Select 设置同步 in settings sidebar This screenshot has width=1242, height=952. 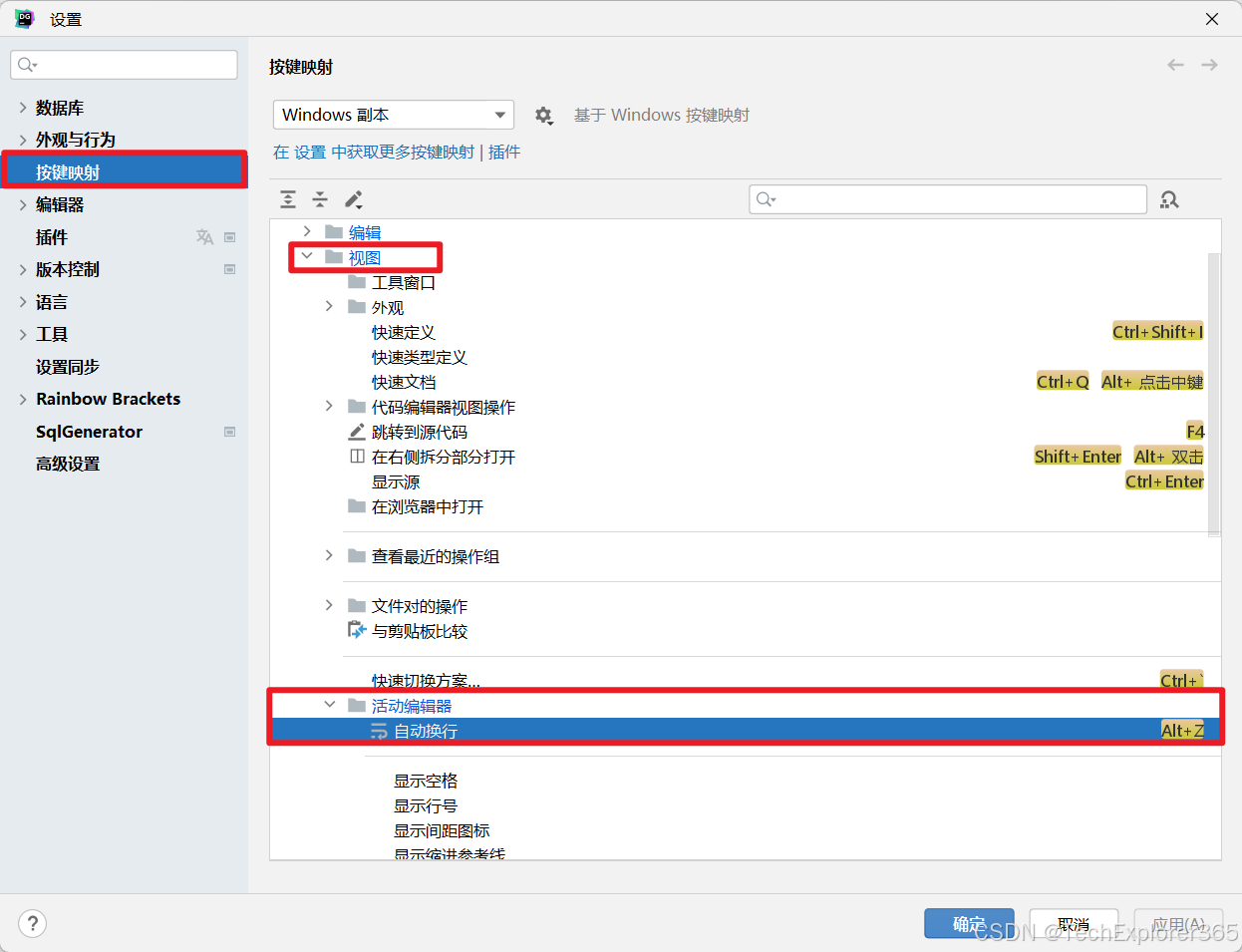coord(124,367)
